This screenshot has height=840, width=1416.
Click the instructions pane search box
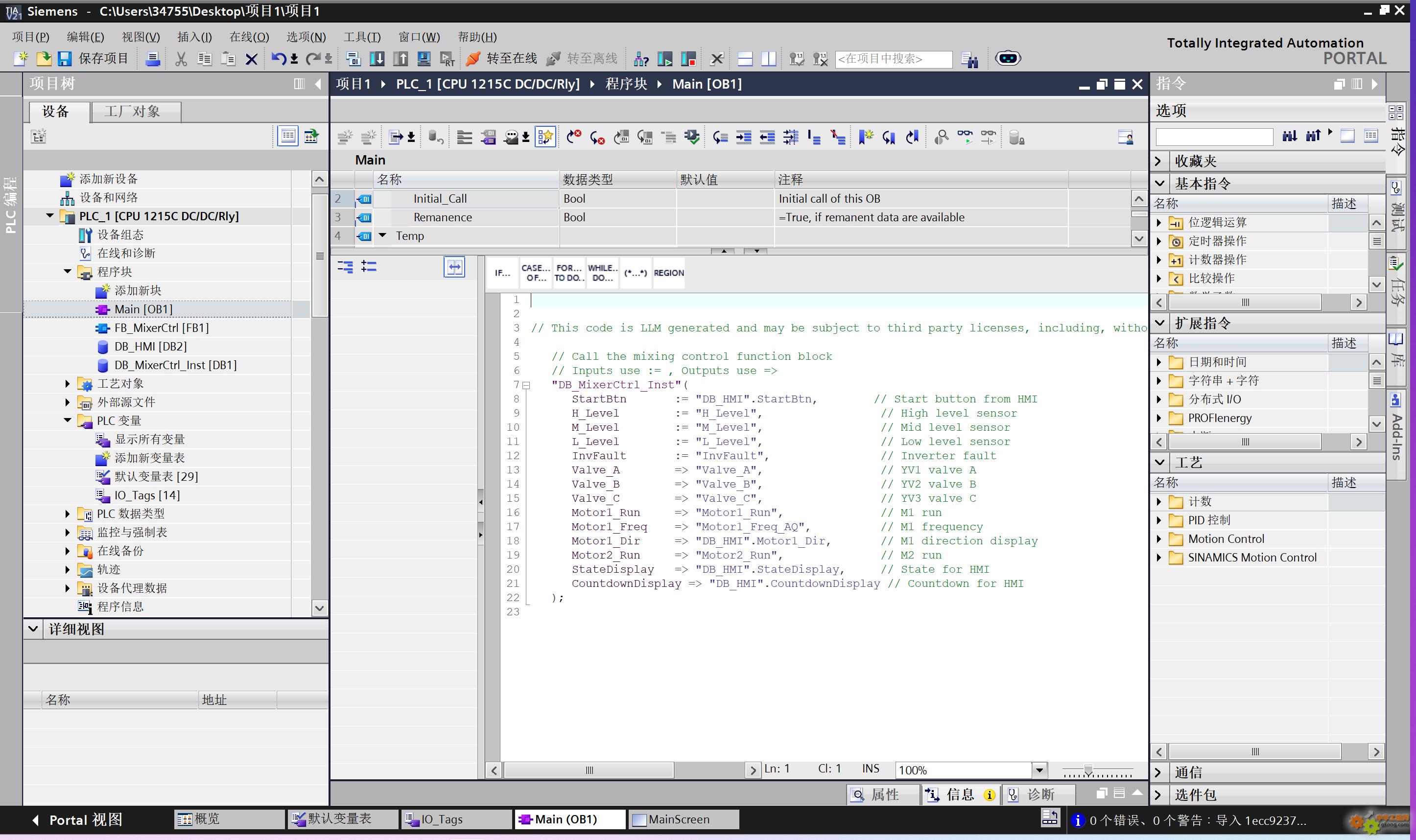tap(1214, 137)
